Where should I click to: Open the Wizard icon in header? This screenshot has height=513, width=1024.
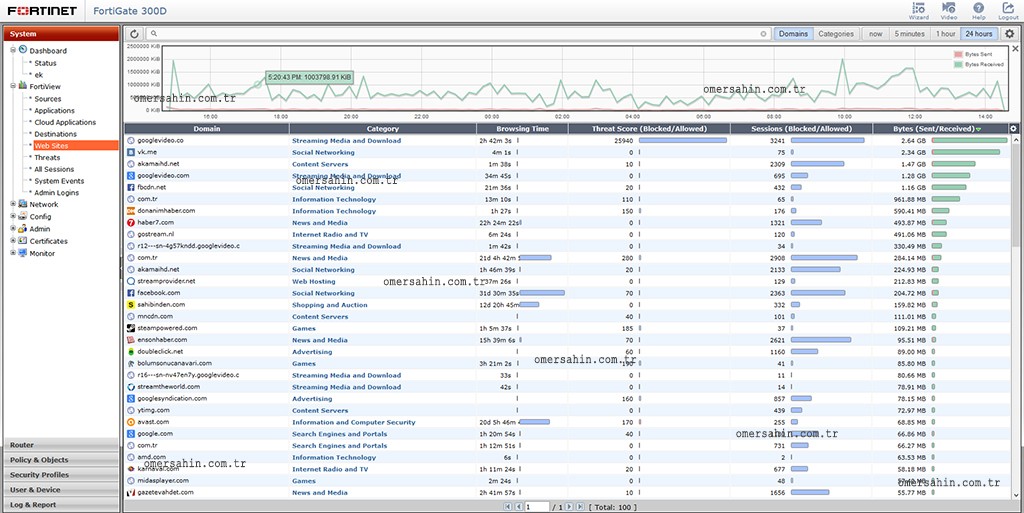918,10
